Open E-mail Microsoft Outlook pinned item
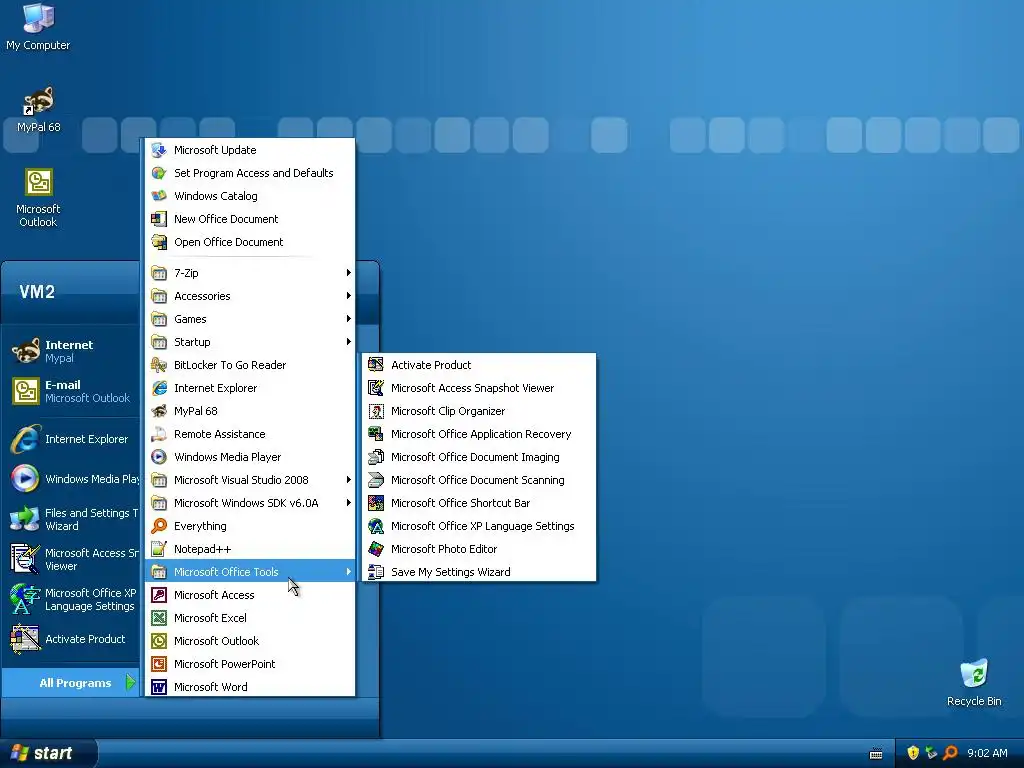 (x=71, y=391)
